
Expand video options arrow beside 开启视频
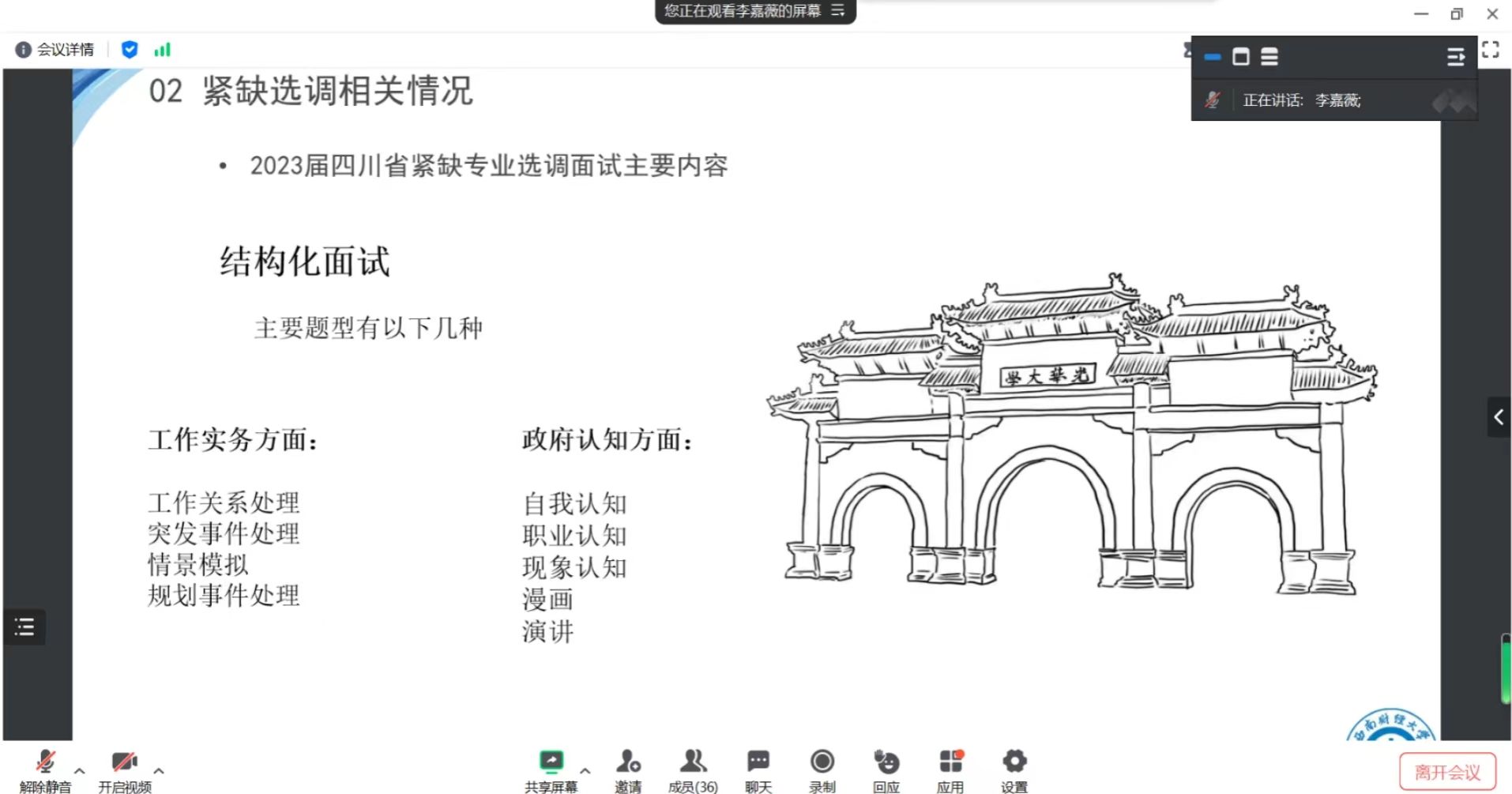click(159, 770)
